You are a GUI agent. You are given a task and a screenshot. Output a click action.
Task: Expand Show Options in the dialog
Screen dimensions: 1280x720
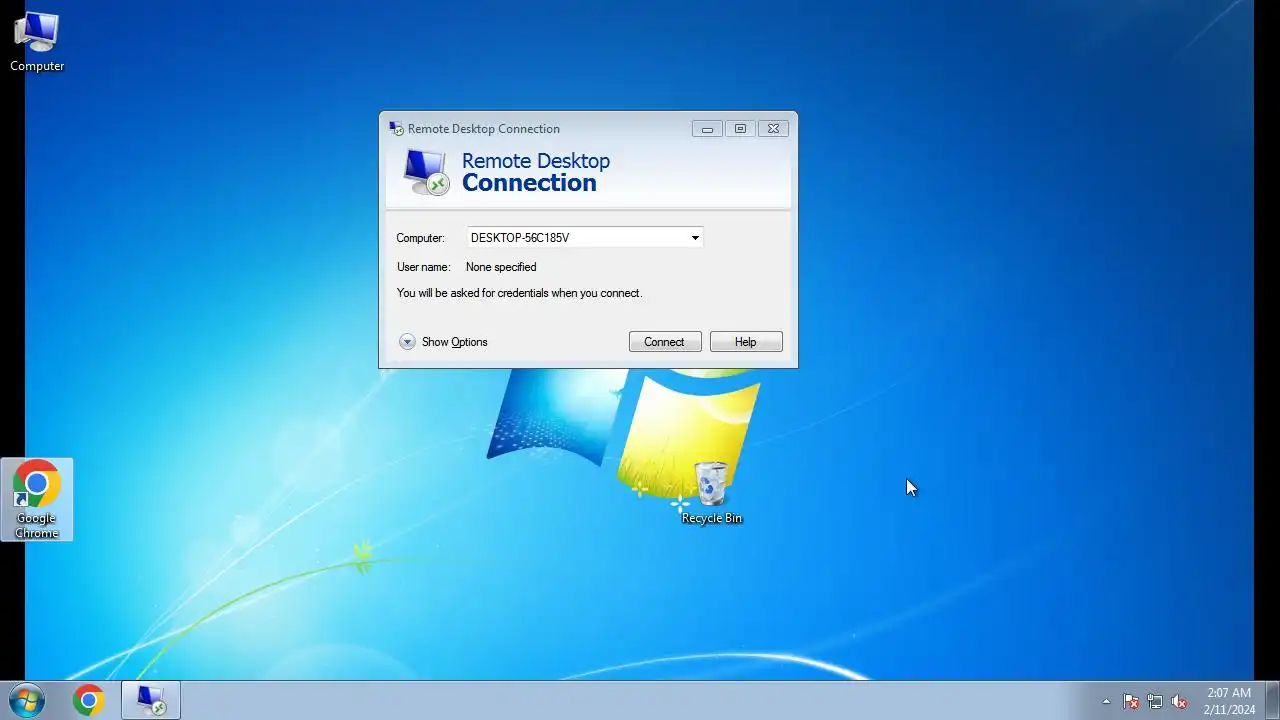(443, 342)
